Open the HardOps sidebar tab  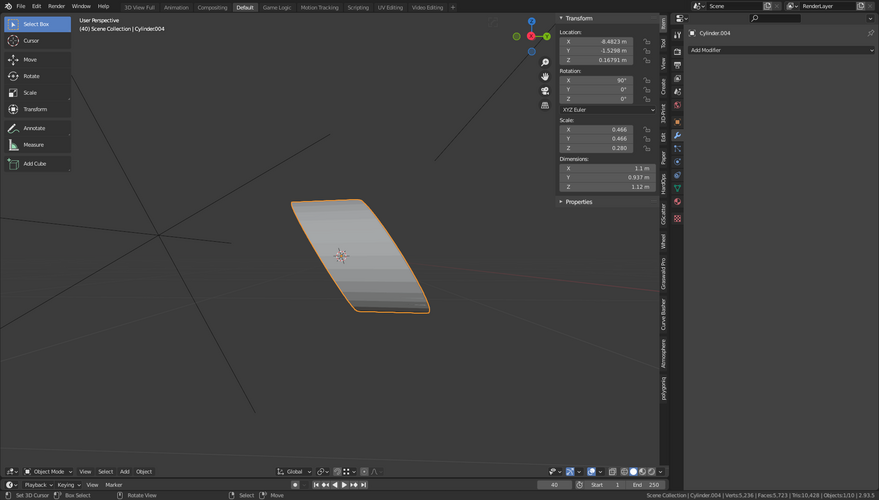663,184
